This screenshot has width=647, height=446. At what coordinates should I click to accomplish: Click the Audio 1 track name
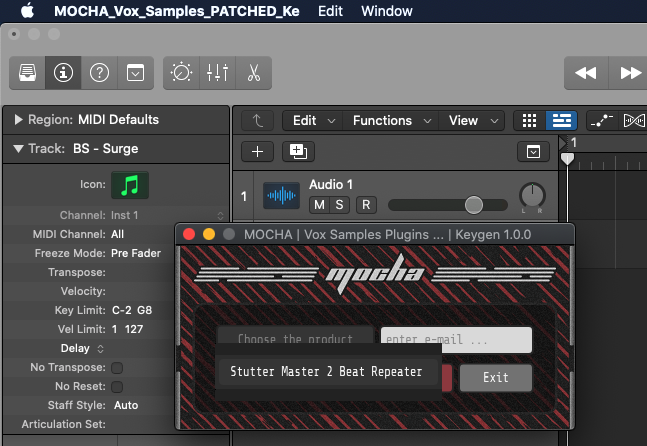pos(331,184)
